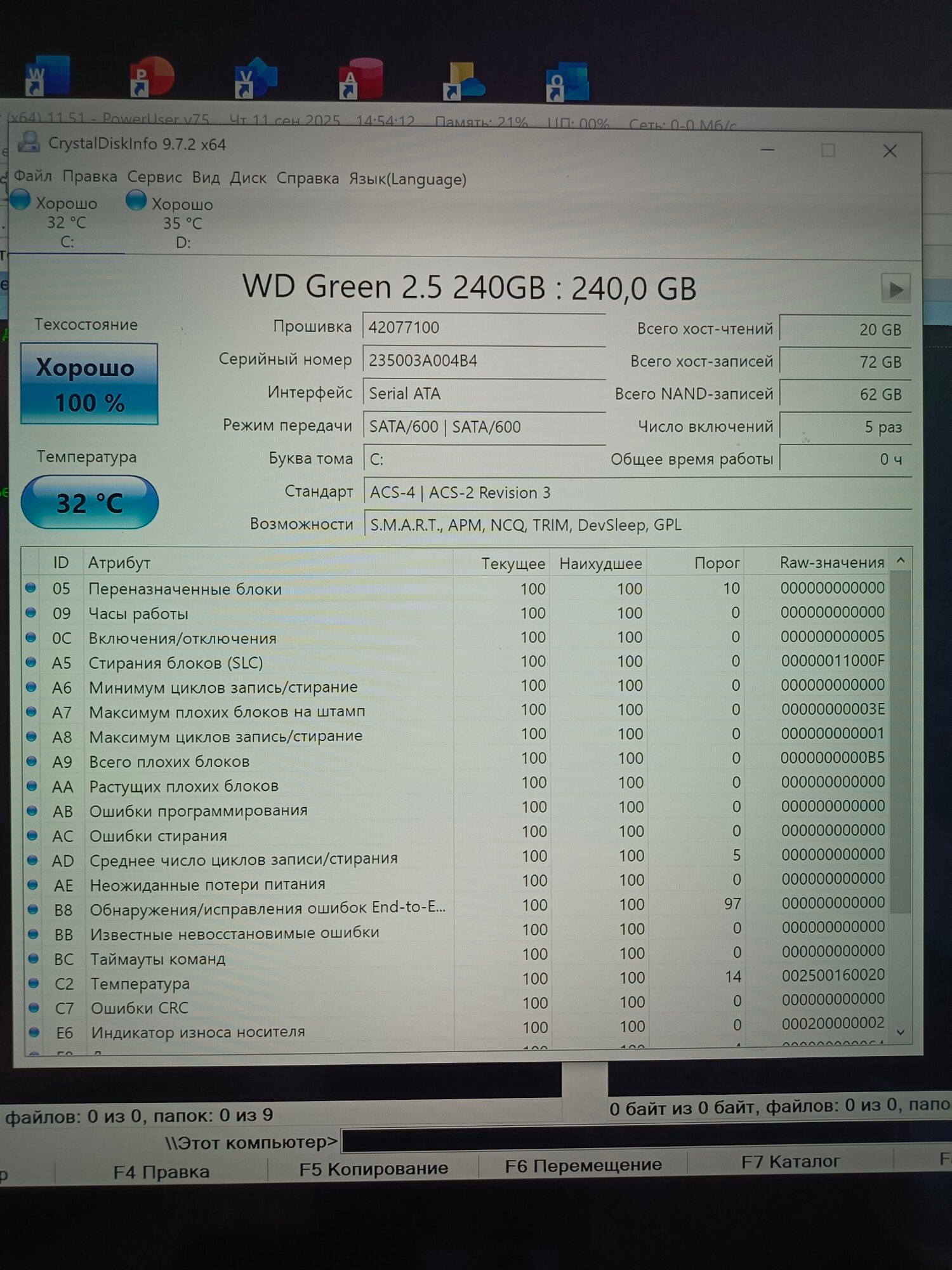Open the Правка menu
This screenshot has width=952, height=1270.
click(89, 177)
